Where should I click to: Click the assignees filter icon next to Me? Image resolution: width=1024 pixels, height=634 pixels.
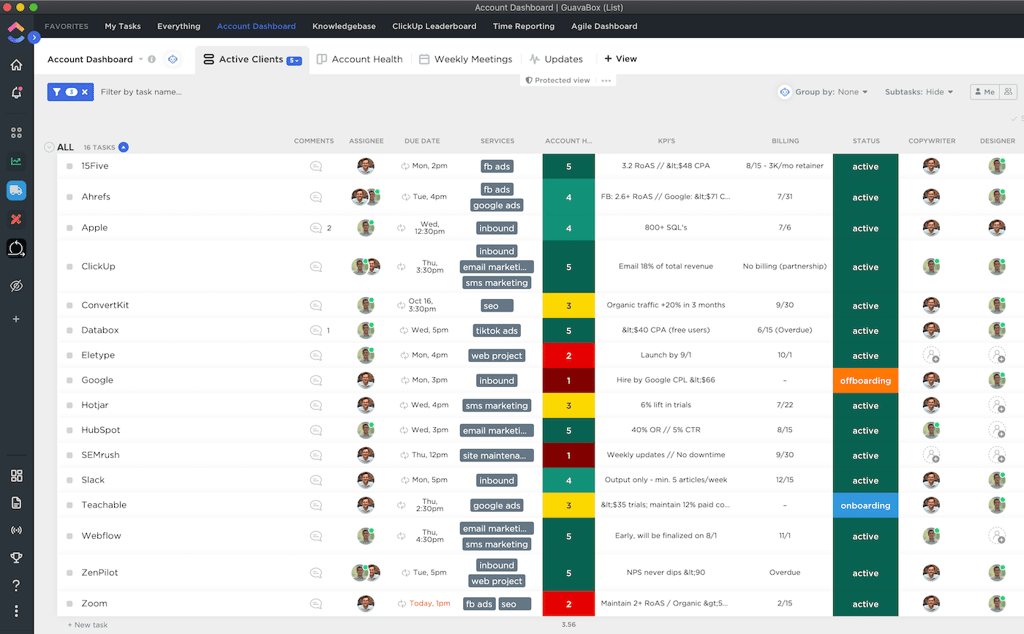(1008, 92)
